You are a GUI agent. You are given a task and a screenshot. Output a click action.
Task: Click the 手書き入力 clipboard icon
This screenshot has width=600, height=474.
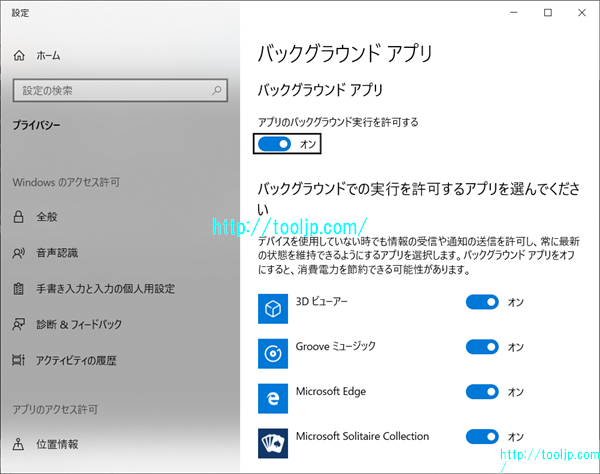coord(18,288)
